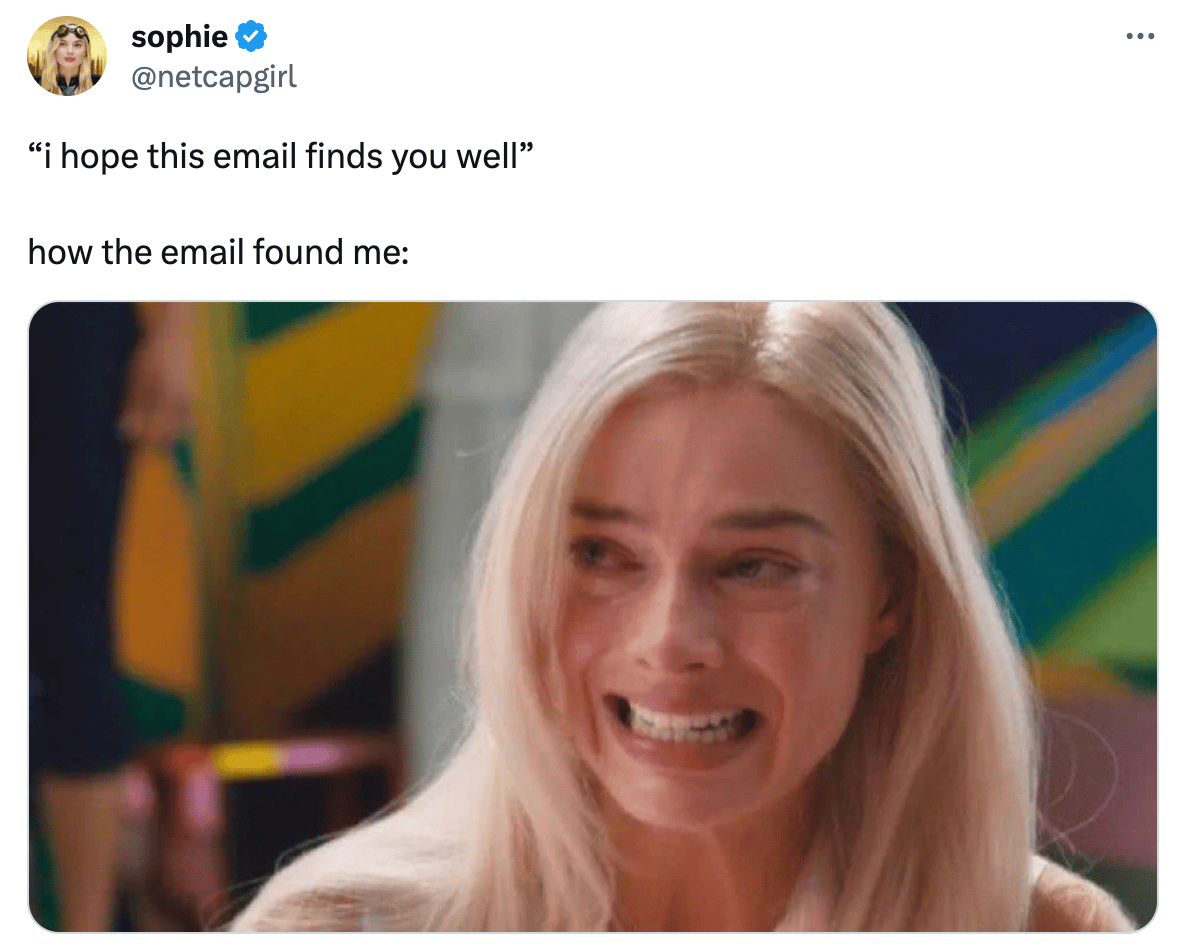
Task: Open the @netcapgirl handle link
Action: click(x=214, y=77)
